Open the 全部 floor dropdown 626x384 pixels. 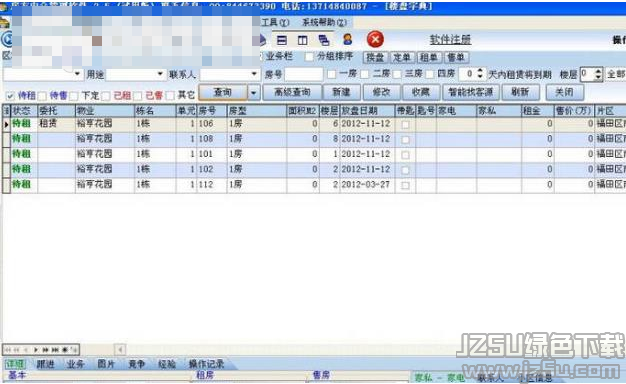615,74
